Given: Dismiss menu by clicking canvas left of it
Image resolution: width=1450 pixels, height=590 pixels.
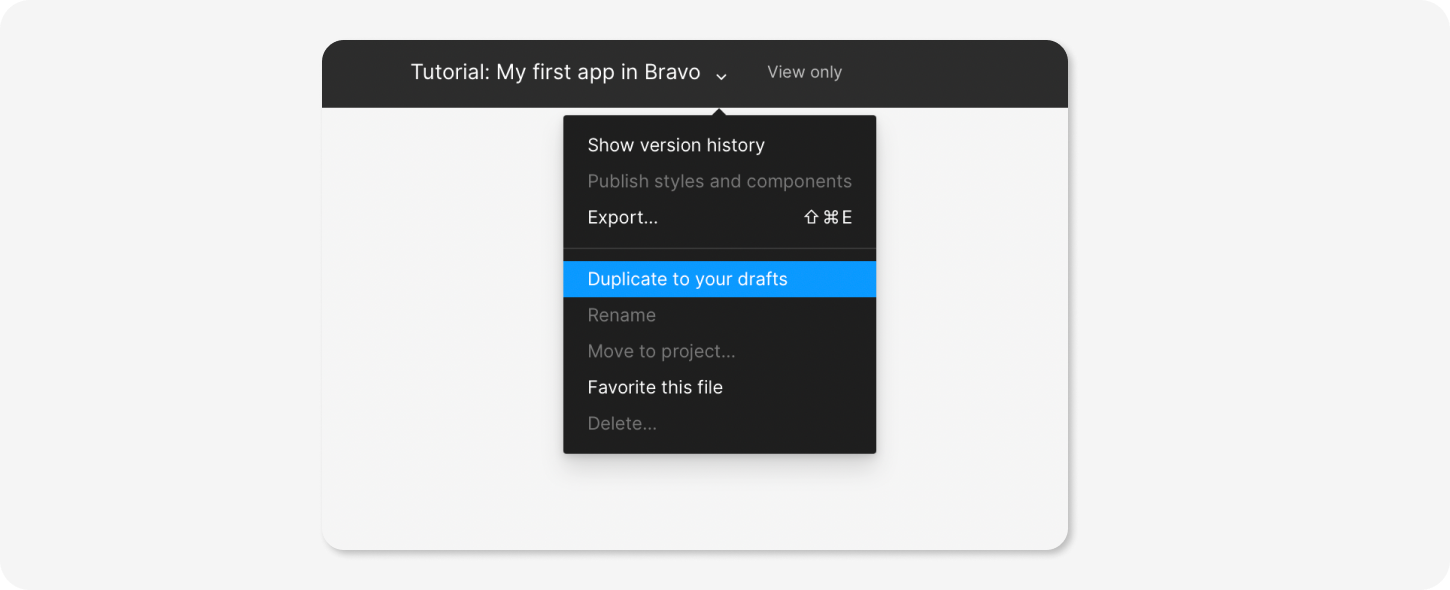Looking at the screenshot, I should tap(440, 300).
